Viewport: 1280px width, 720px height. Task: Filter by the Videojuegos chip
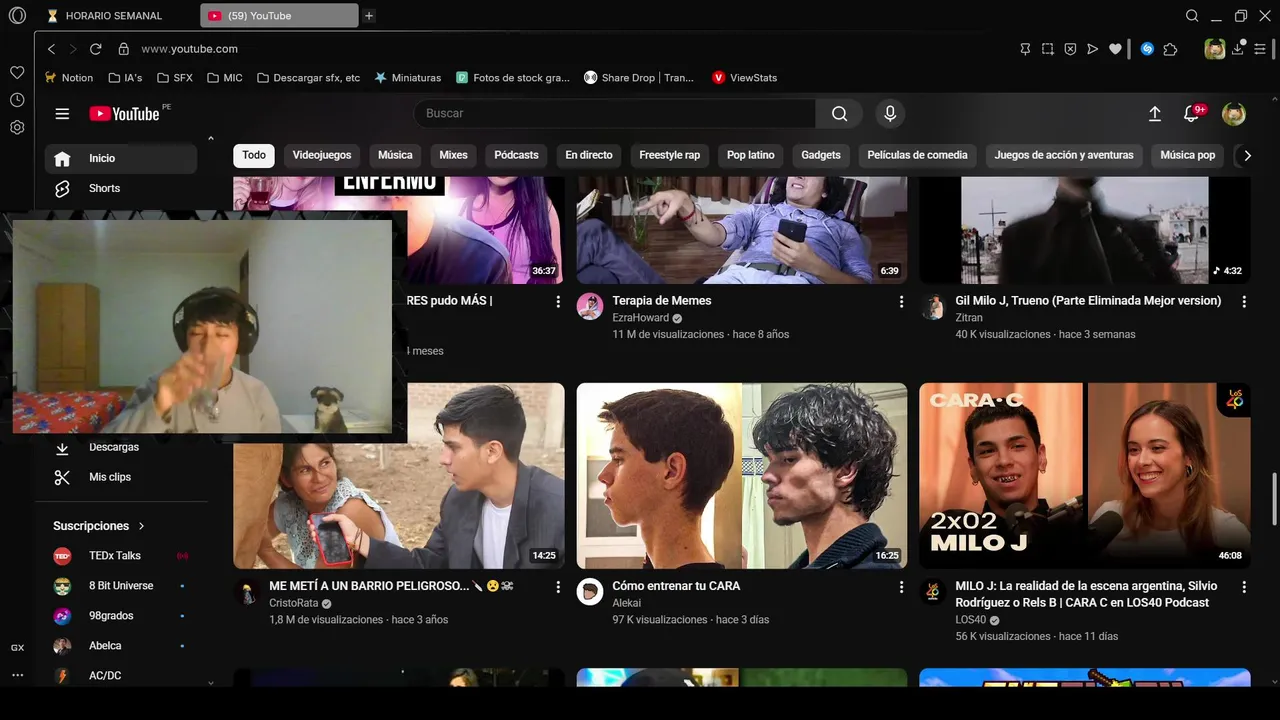tap(322, 155)
